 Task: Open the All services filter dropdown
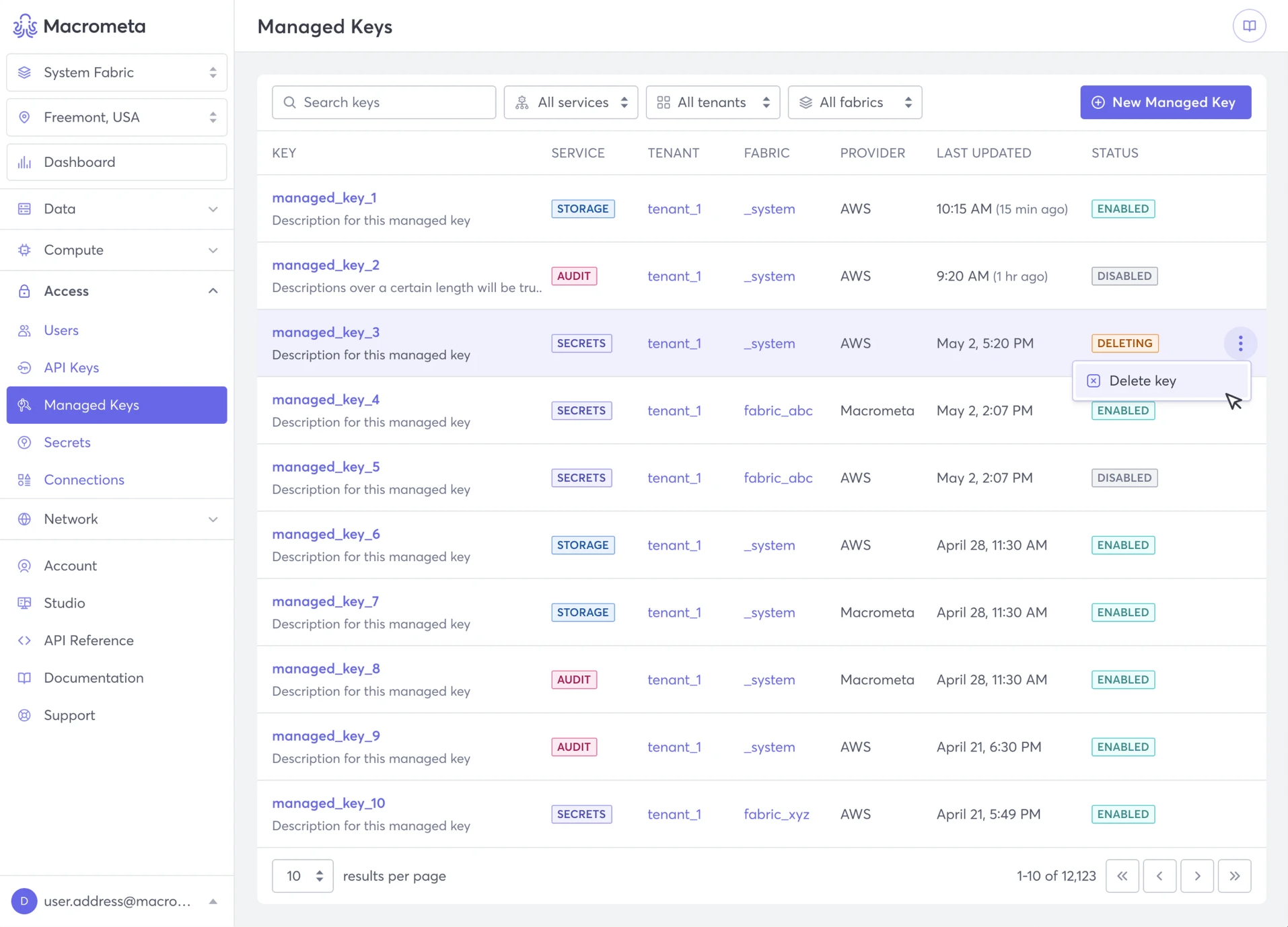click(x=571, y=102)
